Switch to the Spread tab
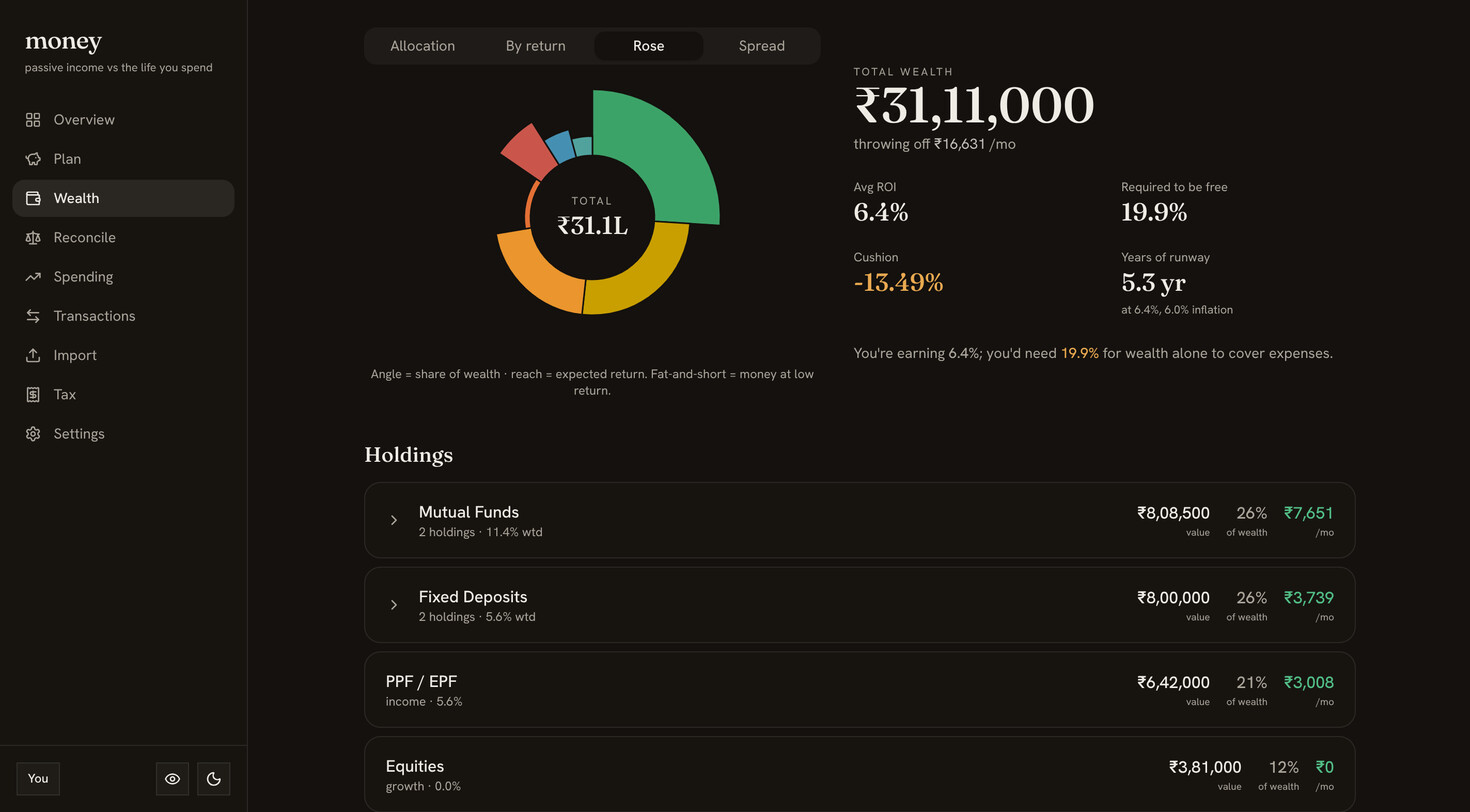 click(761, 46)
